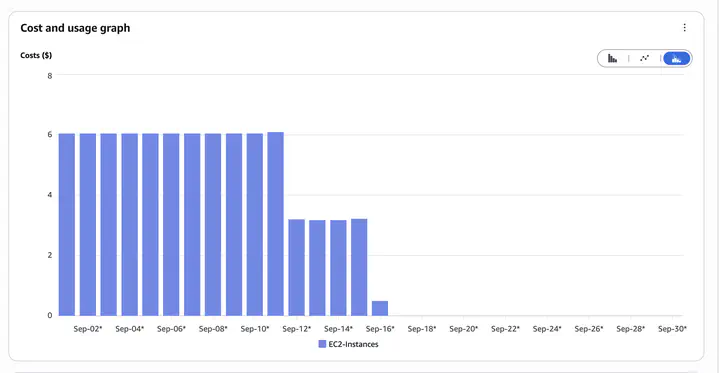
Task: Click the Sep-20* date label
Action: pyautogui.click(x=463, y=329)
